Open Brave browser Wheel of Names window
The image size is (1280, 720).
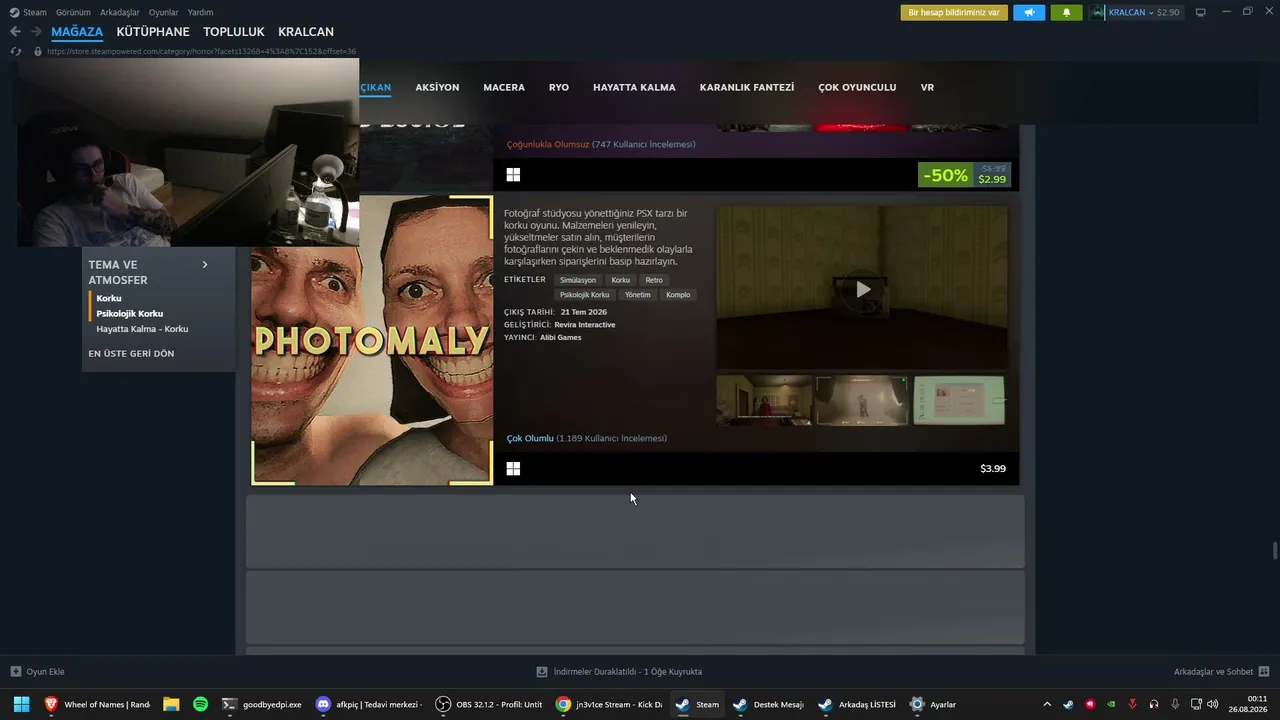pyautogui.click(x=96, y=704)
